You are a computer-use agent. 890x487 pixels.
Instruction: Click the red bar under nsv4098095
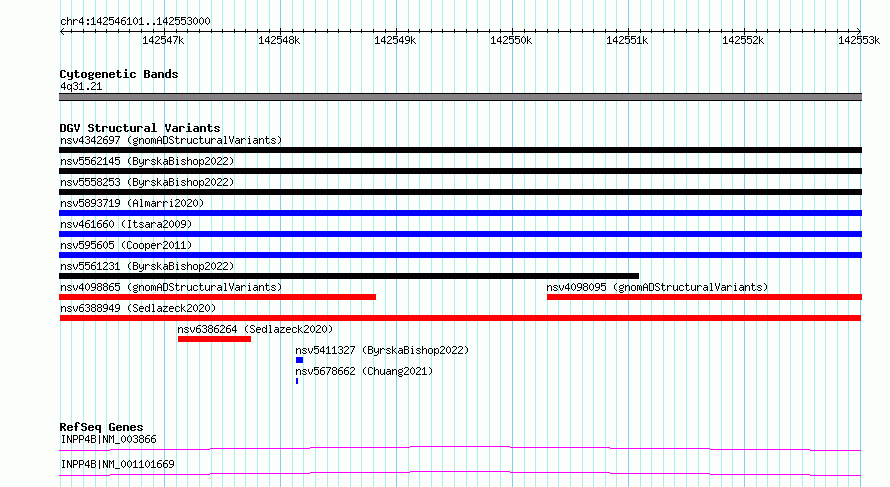pos(704,297)
